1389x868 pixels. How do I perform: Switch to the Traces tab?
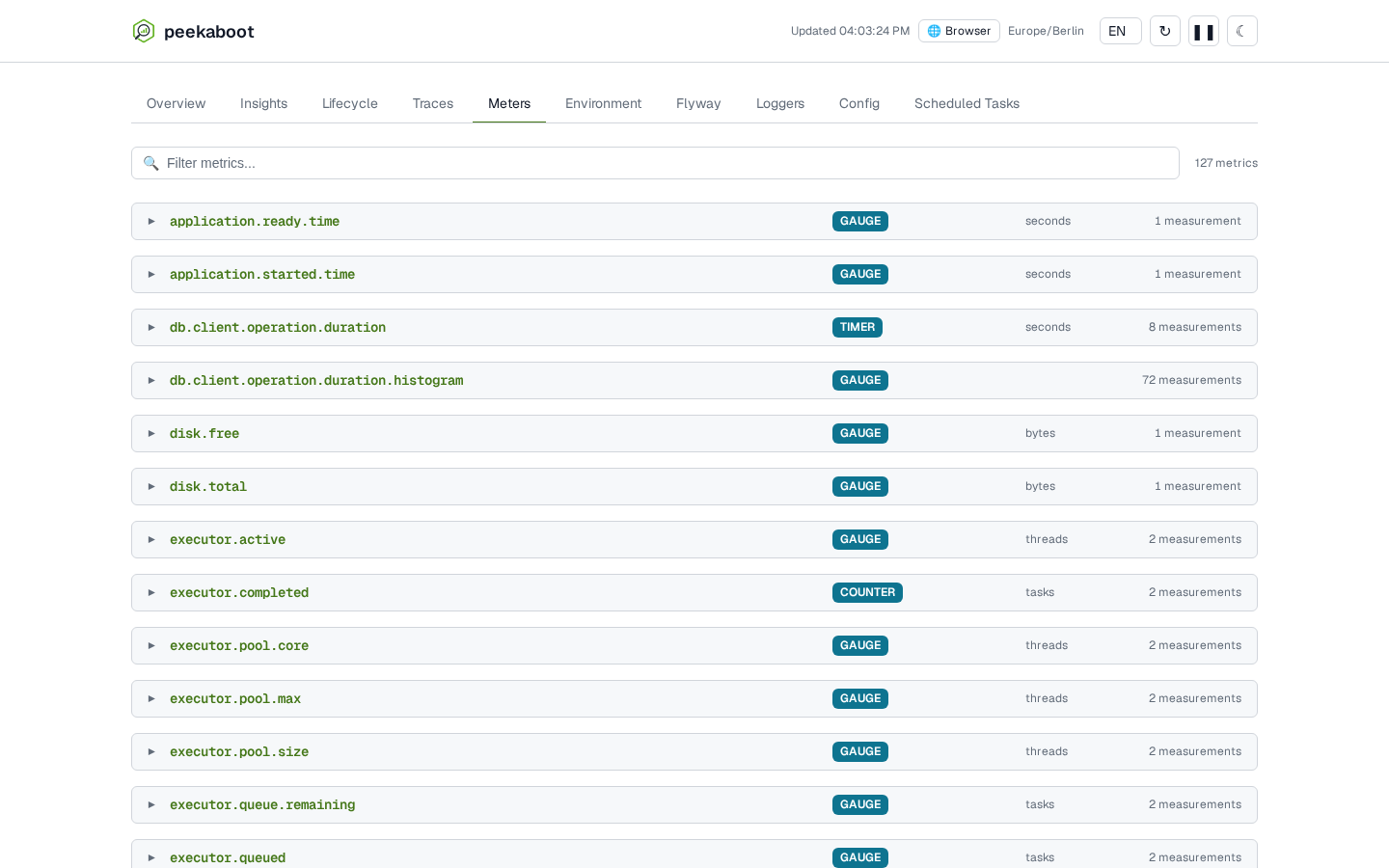433,103
